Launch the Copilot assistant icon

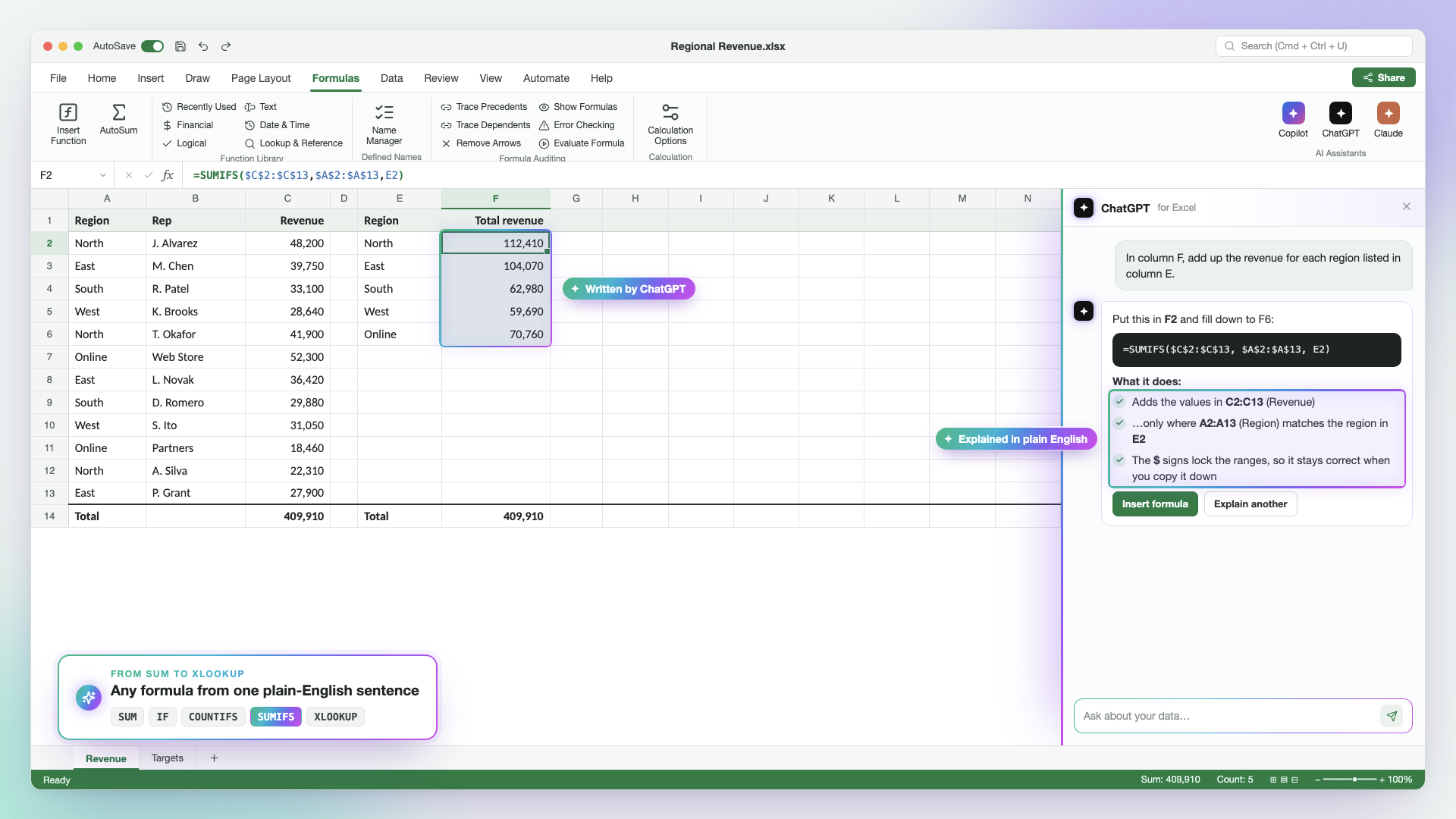click(1293, 113)
